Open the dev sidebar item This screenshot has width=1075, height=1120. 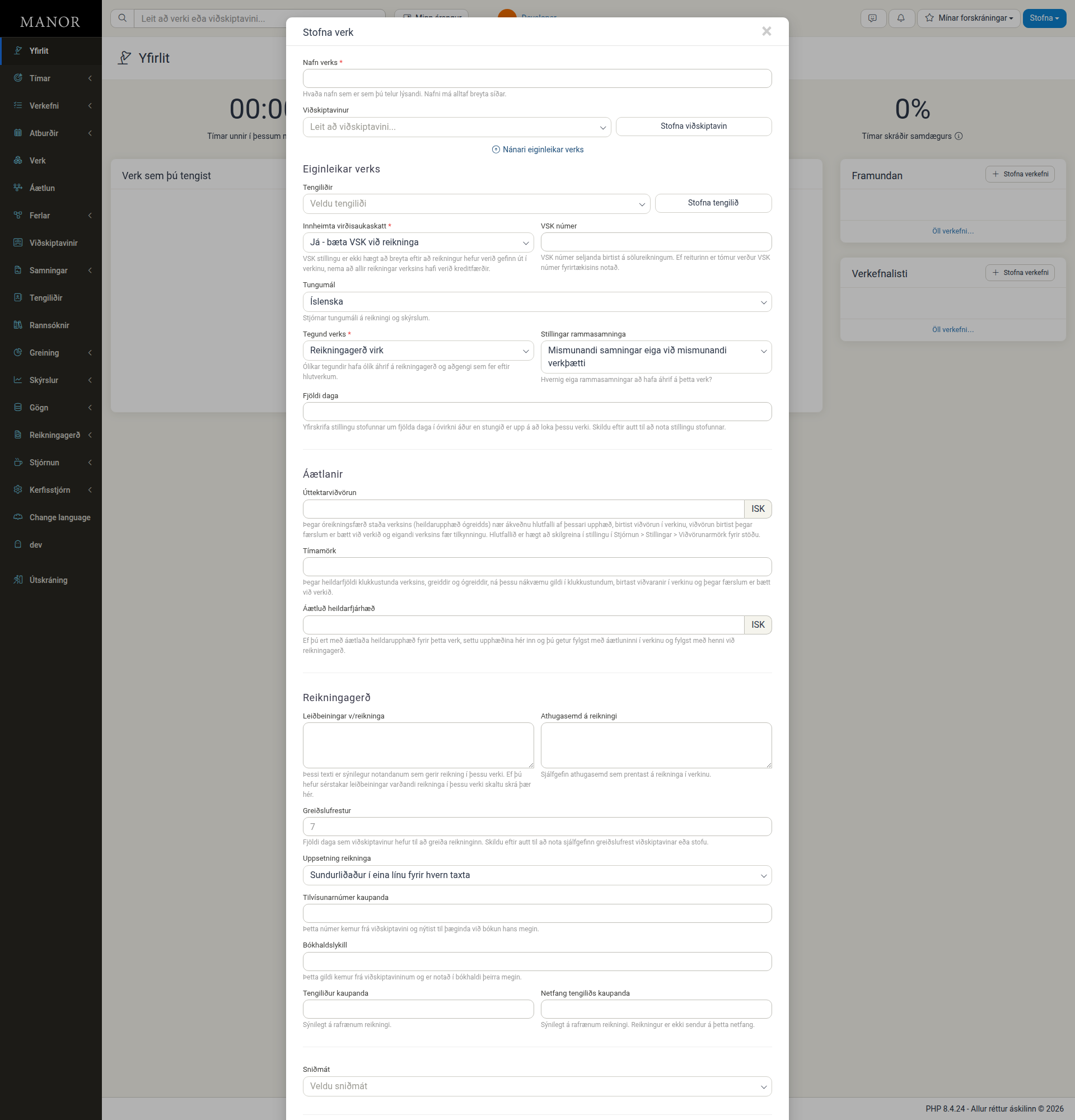51,544
